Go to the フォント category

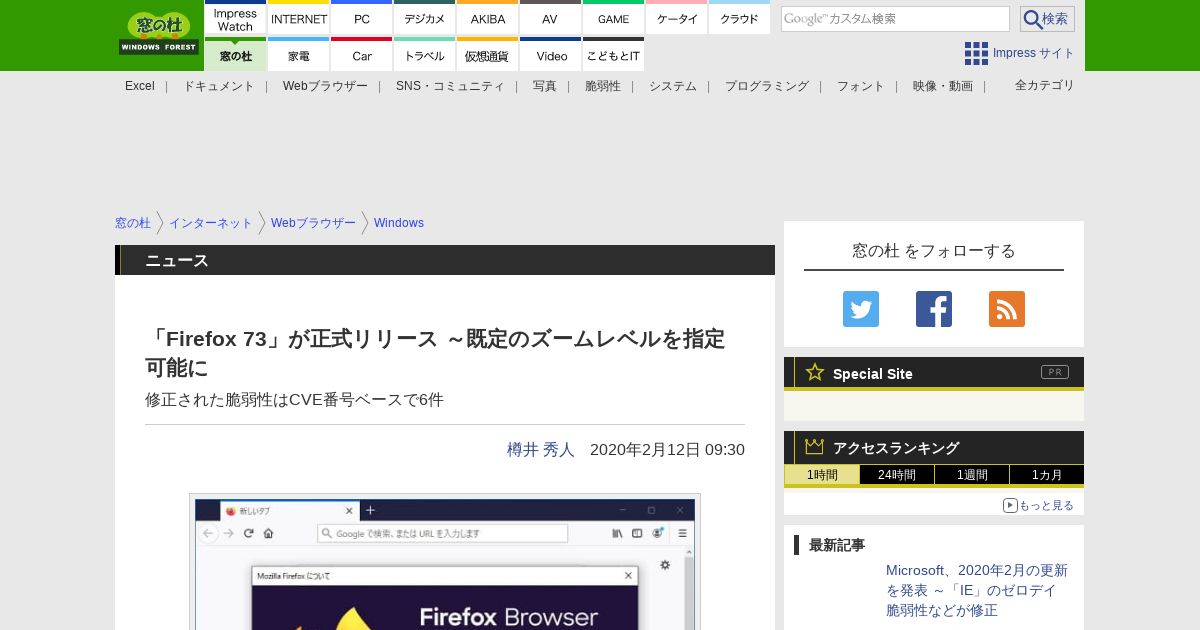tap(861, 86)
